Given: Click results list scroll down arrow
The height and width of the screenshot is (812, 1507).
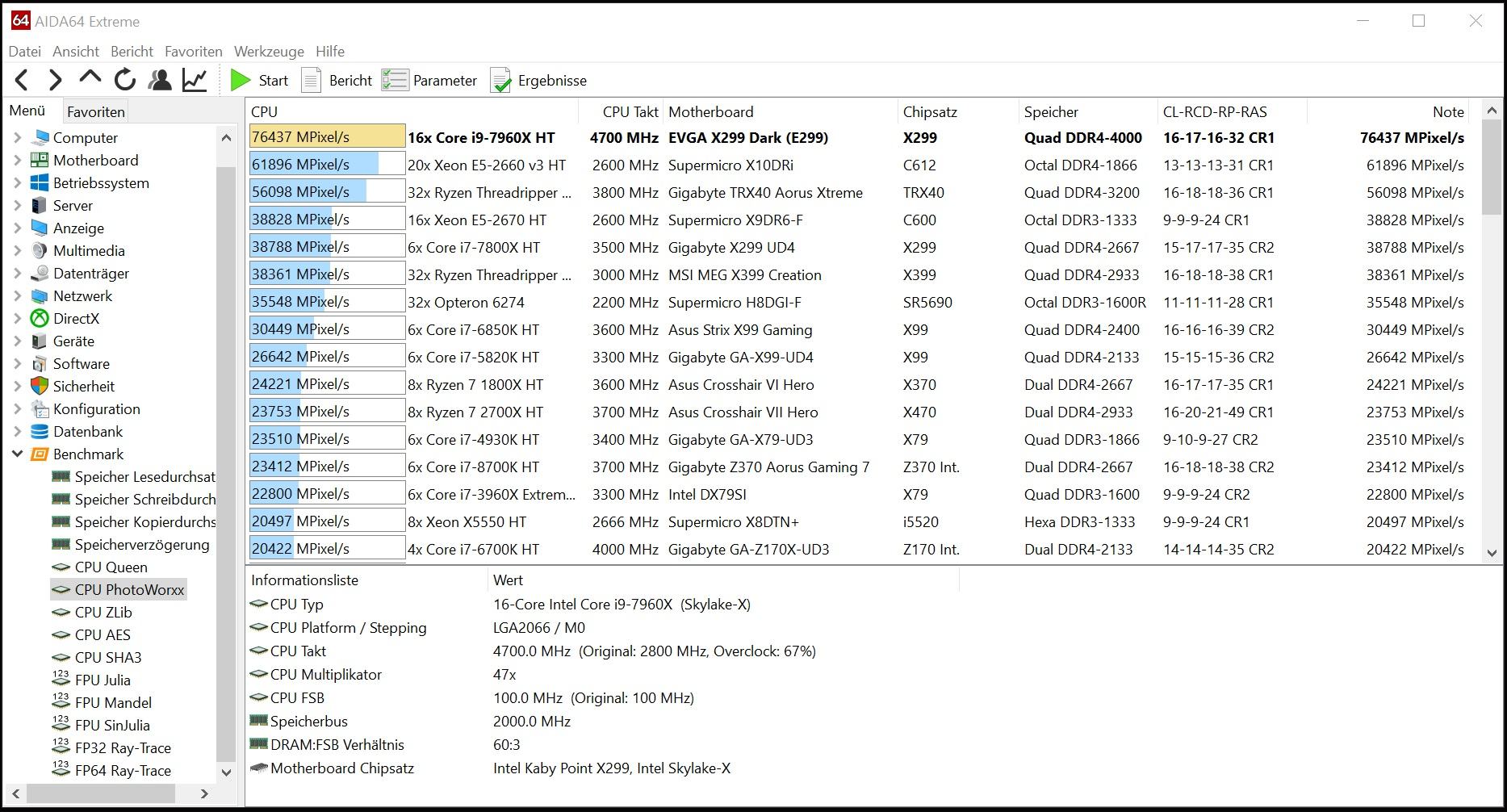Looking at the screenshot, I should 1492,554.
